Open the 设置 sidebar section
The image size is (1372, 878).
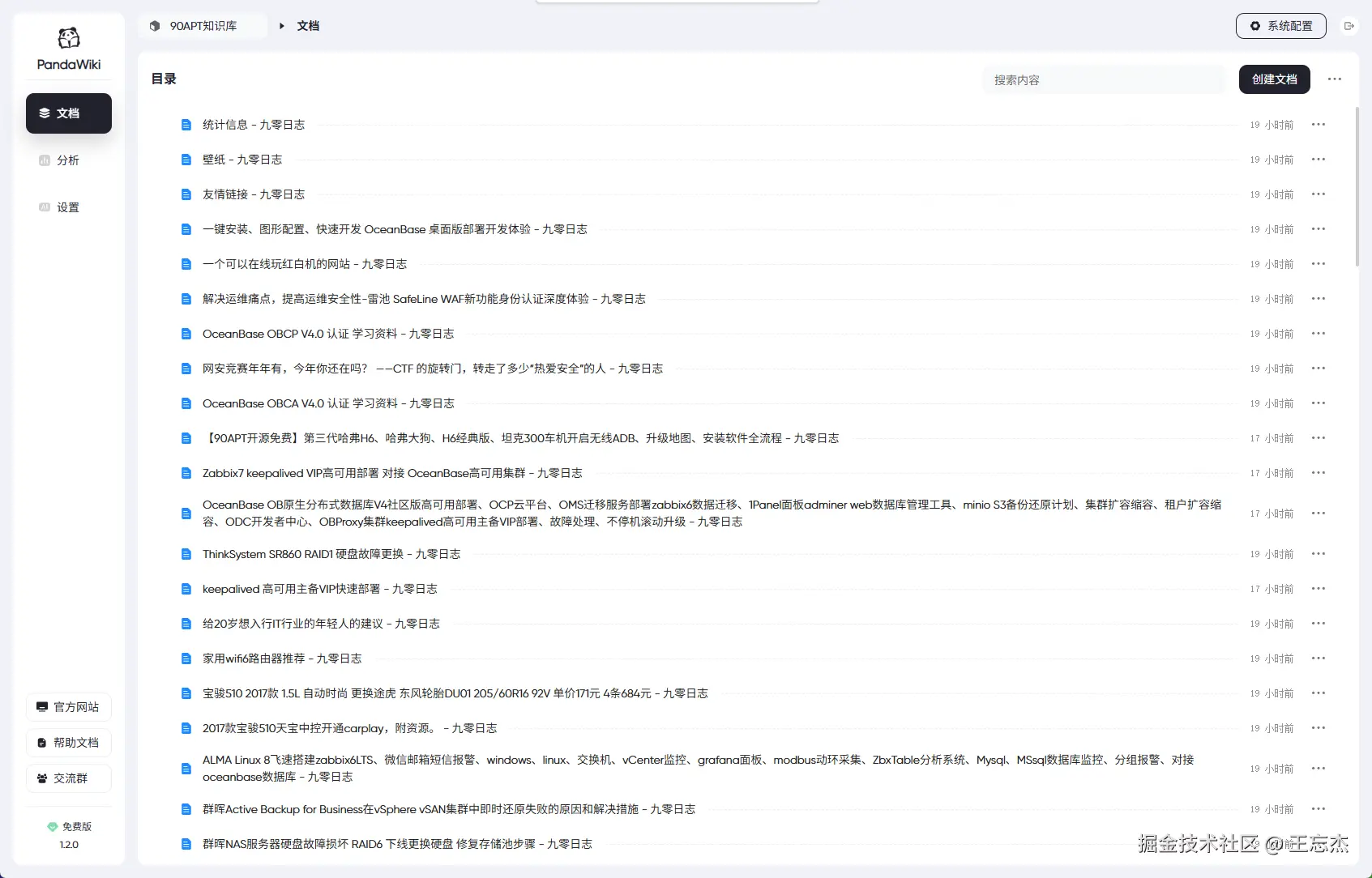coord(69,207)
